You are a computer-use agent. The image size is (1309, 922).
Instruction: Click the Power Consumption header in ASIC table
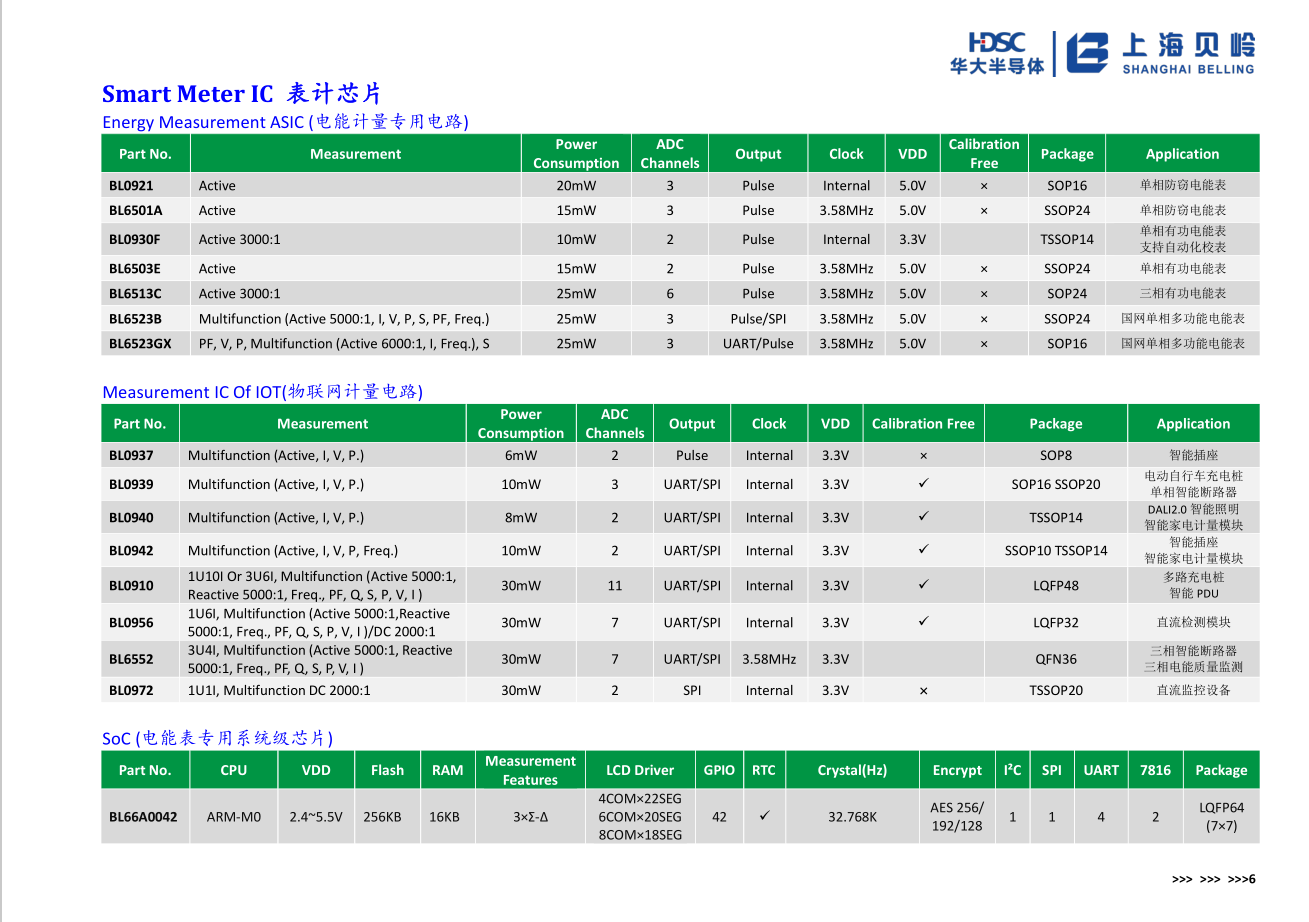coord(575,154)
